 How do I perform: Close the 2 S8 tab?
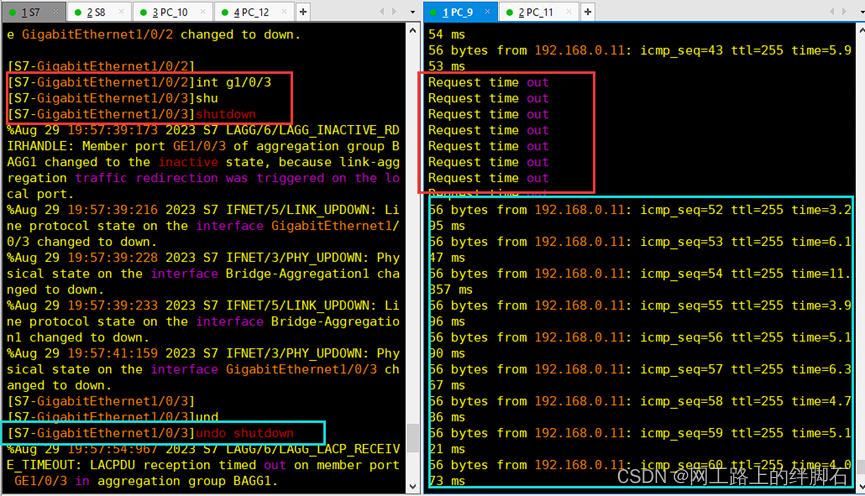[x=121, y=12]
